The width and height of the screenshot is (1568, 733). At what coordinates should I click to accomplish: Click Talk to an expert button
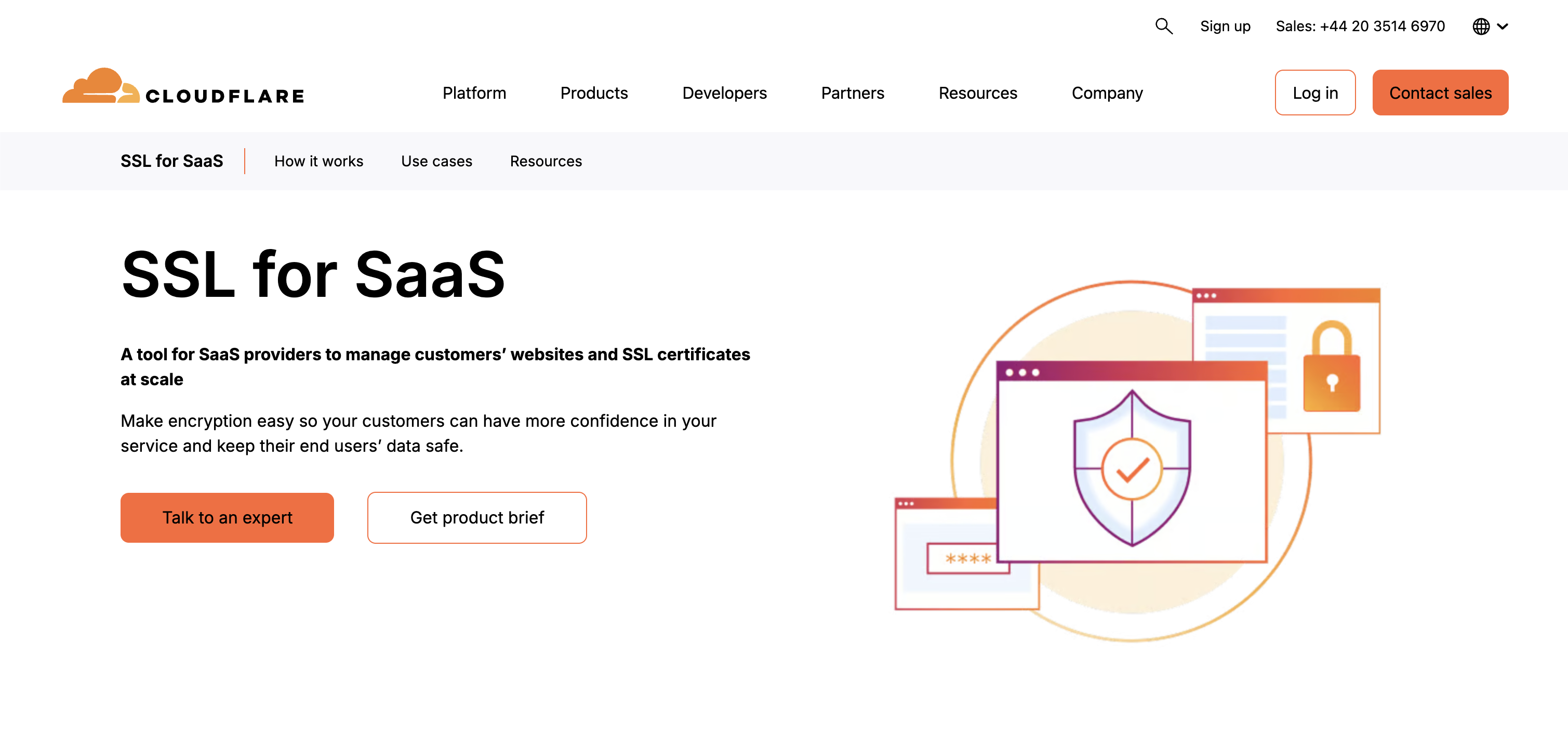click(227, 517)
